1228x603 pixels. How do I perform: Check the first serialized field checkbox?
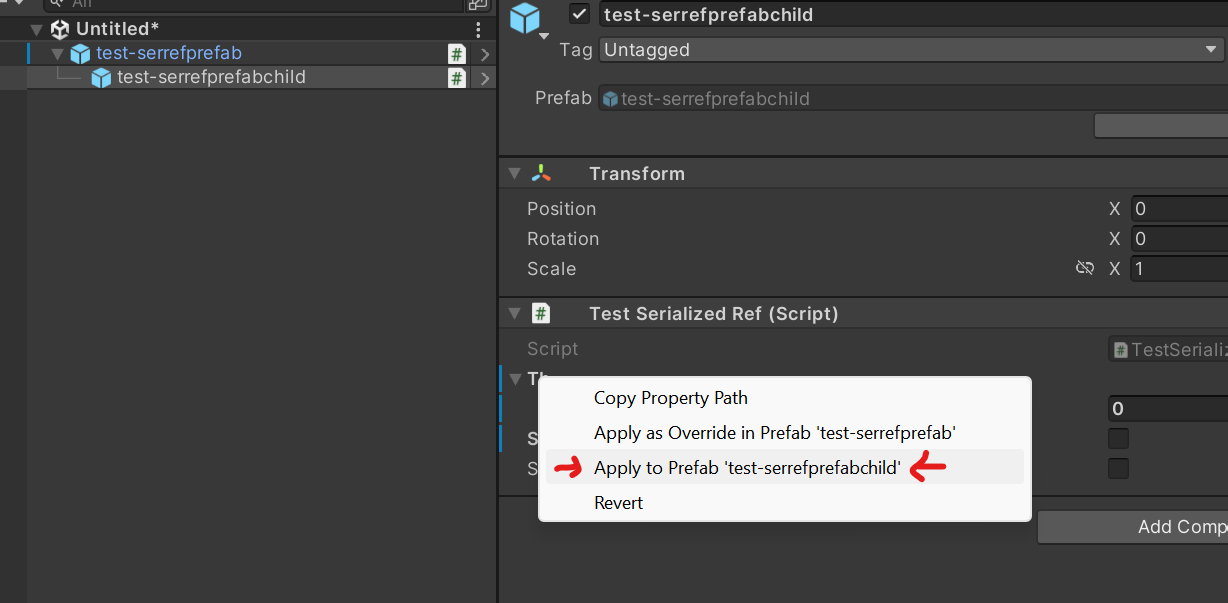tap(1118, 438)
